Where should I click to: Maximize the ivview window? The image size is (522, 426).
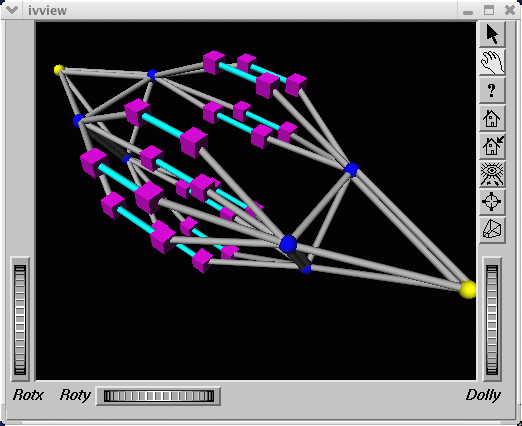pyautogui.click(x=489, y=10)
